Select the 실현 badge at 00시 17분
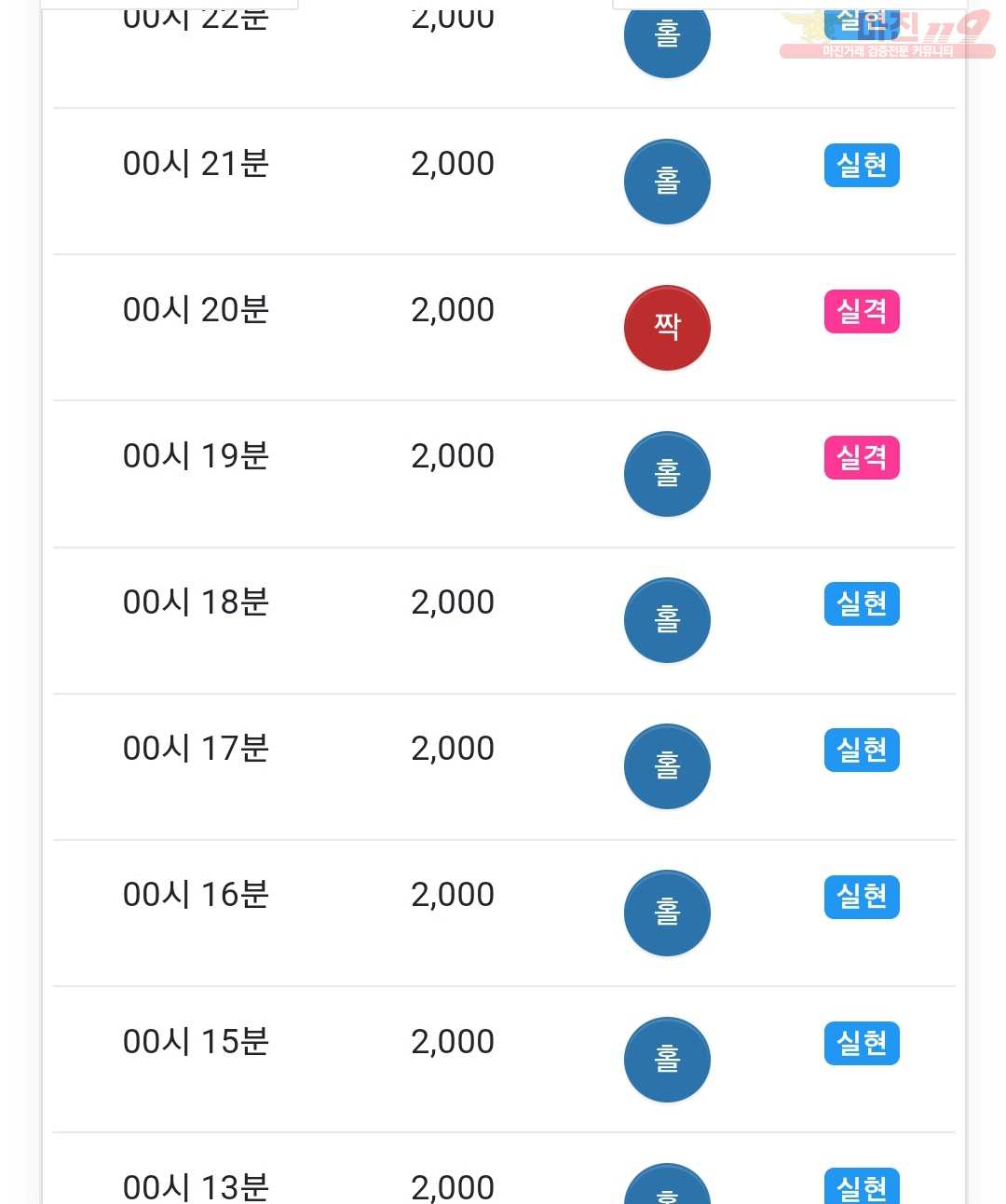Image resolution: width=1006 pixels, height=1204 pixels. point(862,750)
